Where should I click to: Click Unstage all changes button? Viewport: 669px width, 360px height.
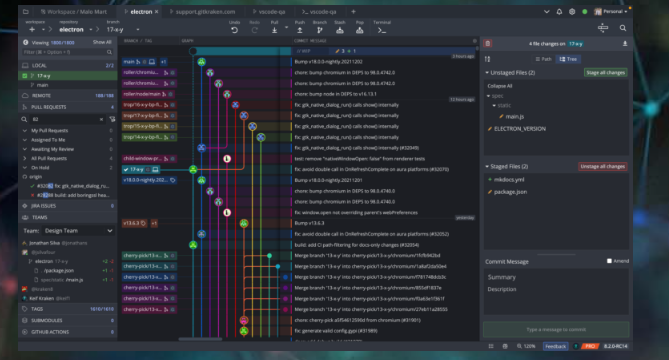[602, 166]
